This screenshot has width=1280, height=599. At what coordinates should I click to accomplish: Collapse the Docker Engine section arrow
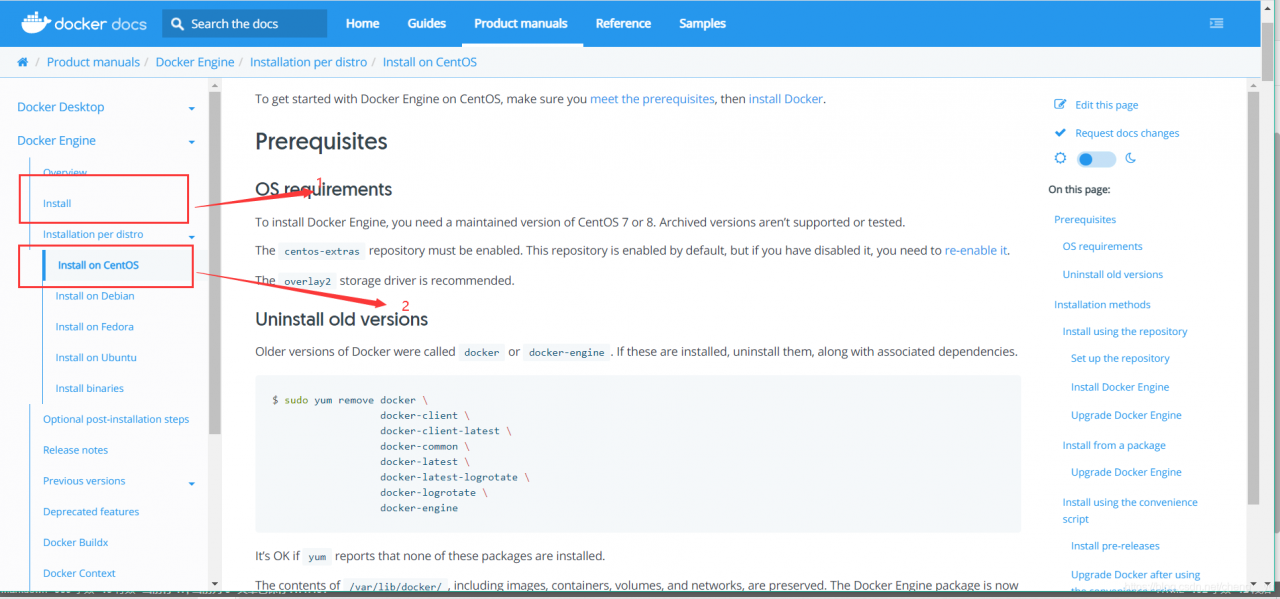[x=192, y=142]
